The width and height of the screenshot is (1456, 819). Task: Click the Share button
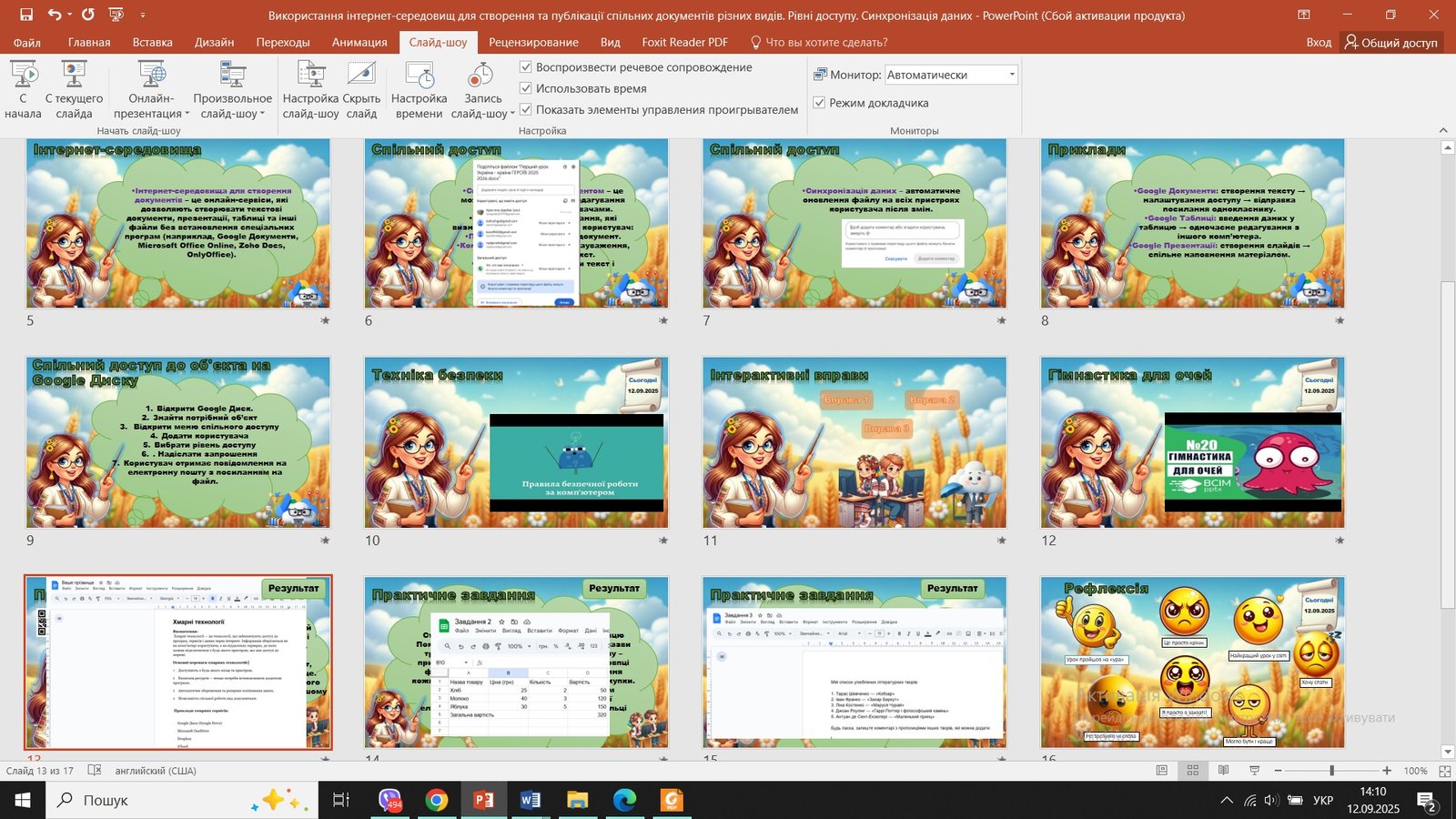(1390, 42)
